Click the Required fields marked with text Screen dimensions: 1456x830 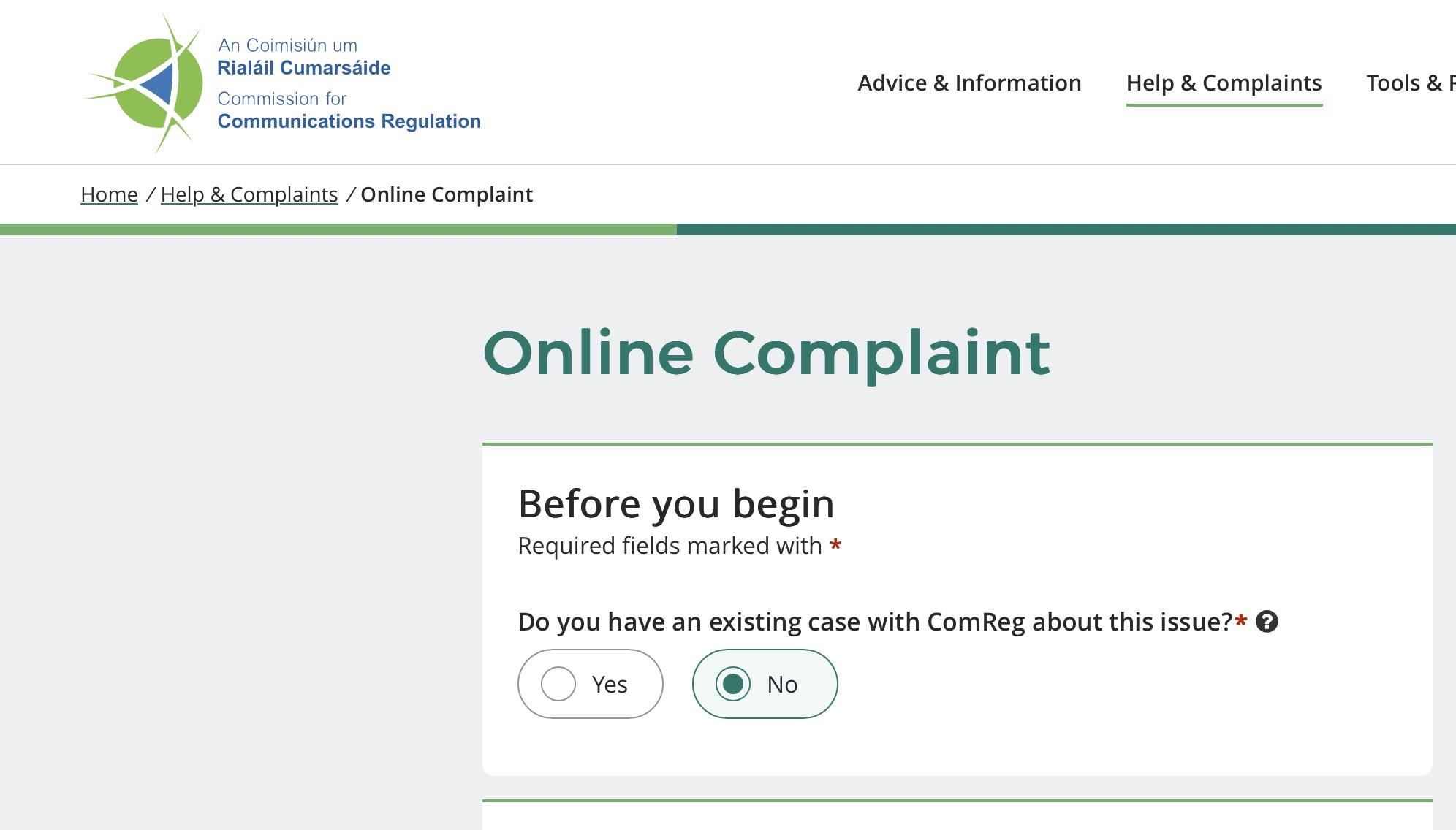pyautogui.click(x=670, y=546)
